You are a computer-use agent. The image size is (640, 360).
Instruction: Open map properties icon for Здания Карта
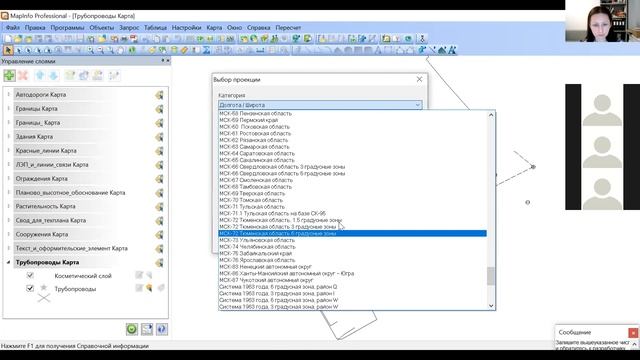pos(159,137)
